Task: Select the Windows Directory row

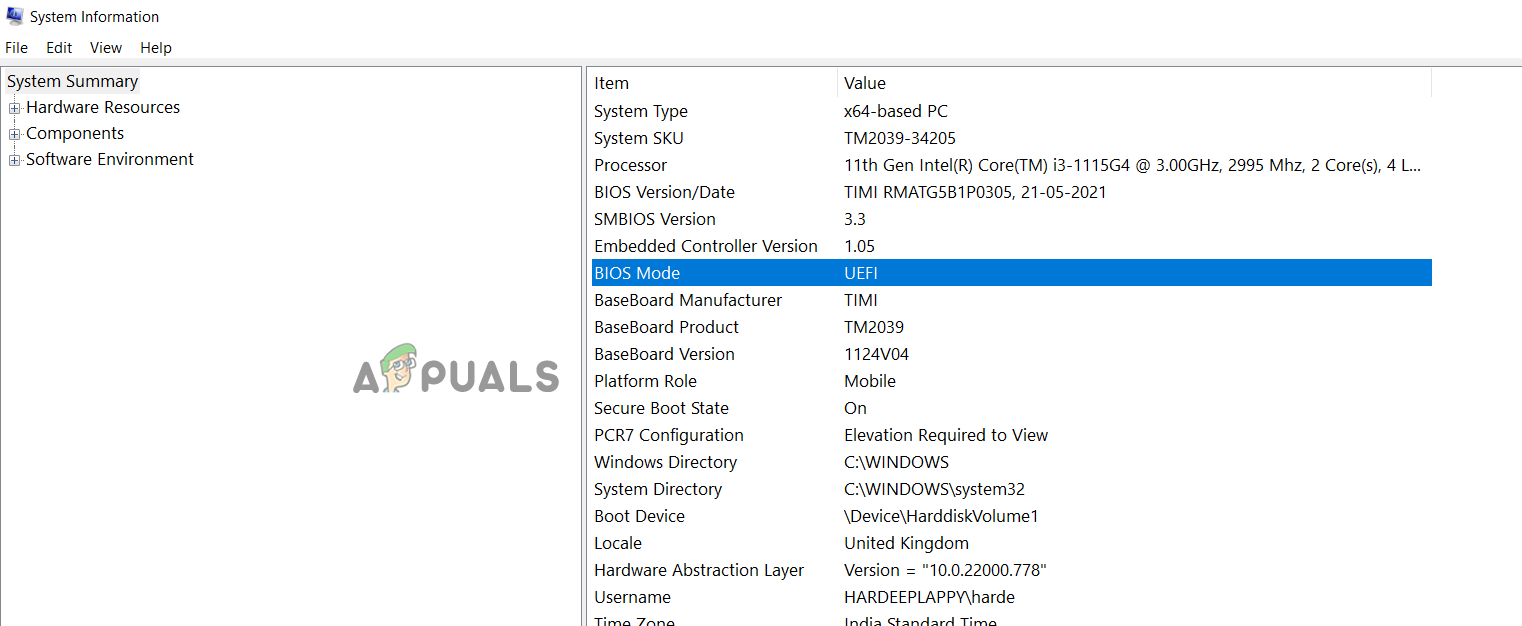Action: [665, 462]
